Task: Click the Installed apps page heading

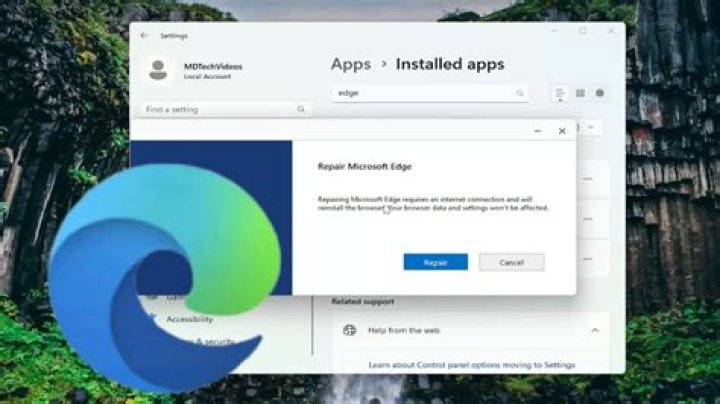Action: click(x=450, y=64)
